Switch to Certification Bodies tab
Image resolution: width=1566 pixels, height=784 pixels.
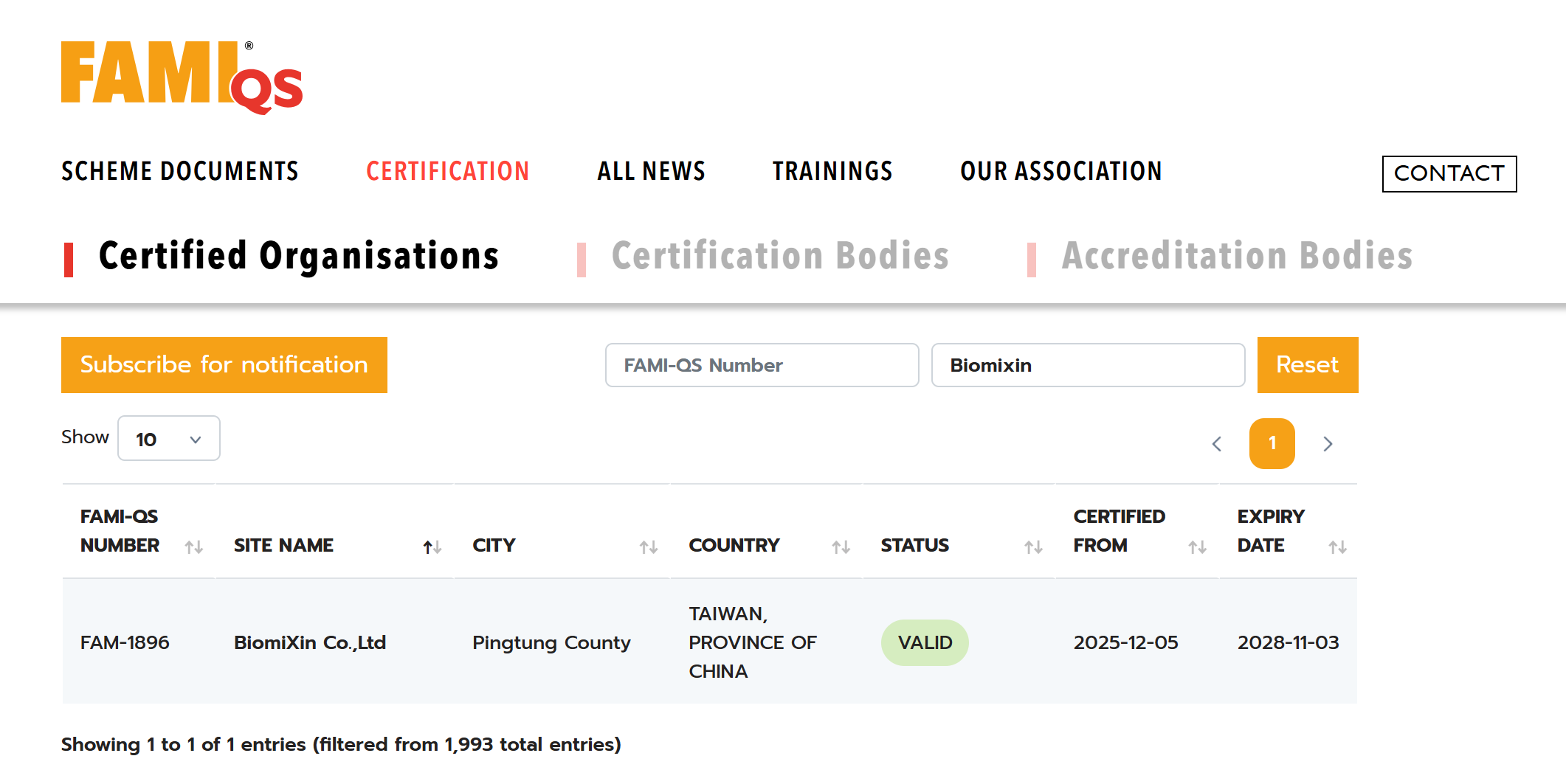[780, 257]
